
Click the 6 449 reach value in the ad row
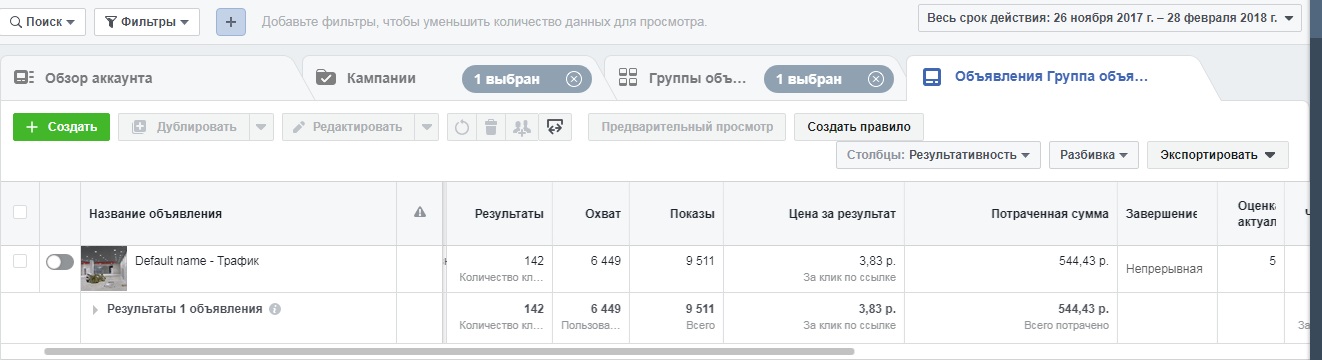pyautogui.click(x=605, y=261)
